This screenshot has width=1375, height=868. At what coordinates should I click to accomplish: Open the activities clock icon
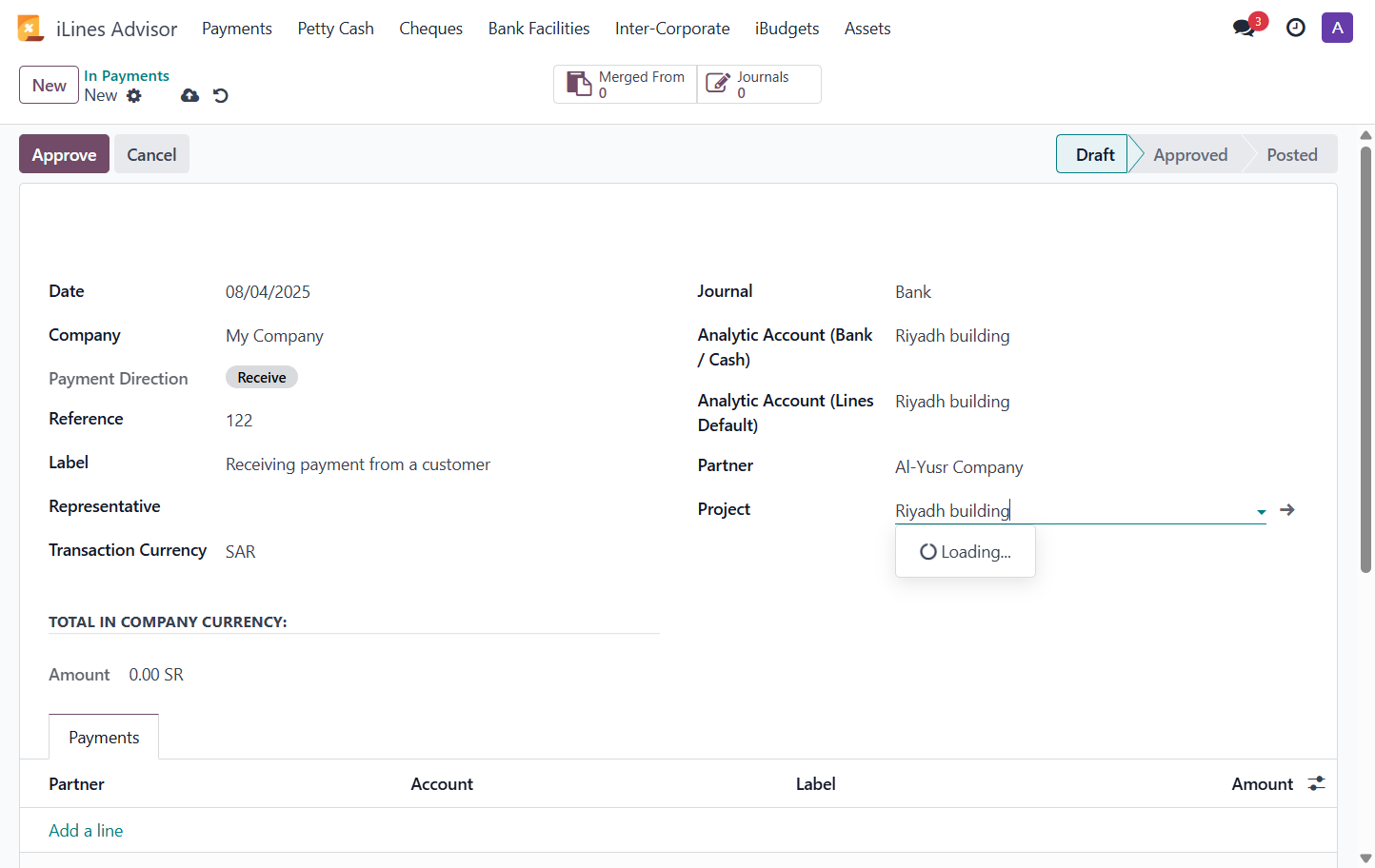[1296, 28]
